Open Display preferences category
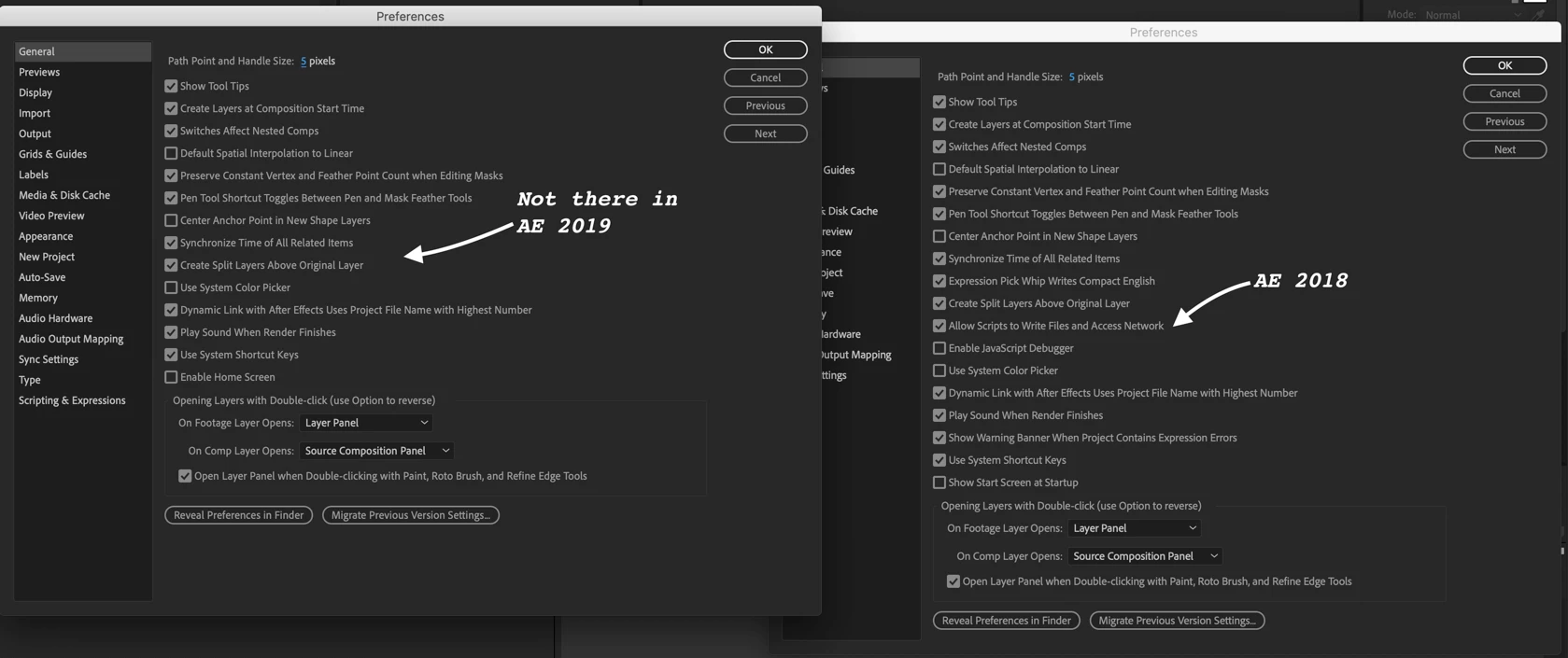1568x658 pixels. point(35,92)
